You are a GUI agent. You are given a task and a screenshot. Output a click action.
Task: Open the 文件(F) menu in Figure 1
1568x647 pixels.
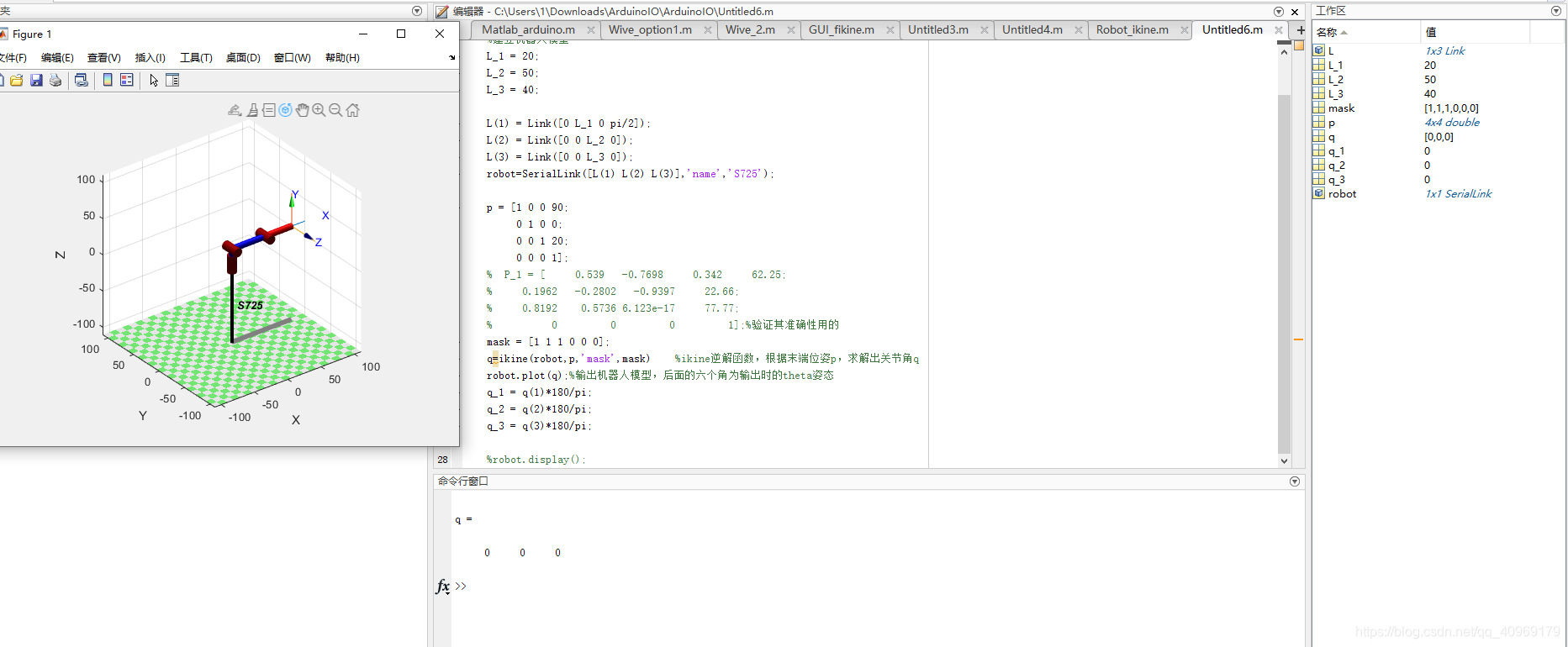tap(13, 58)
